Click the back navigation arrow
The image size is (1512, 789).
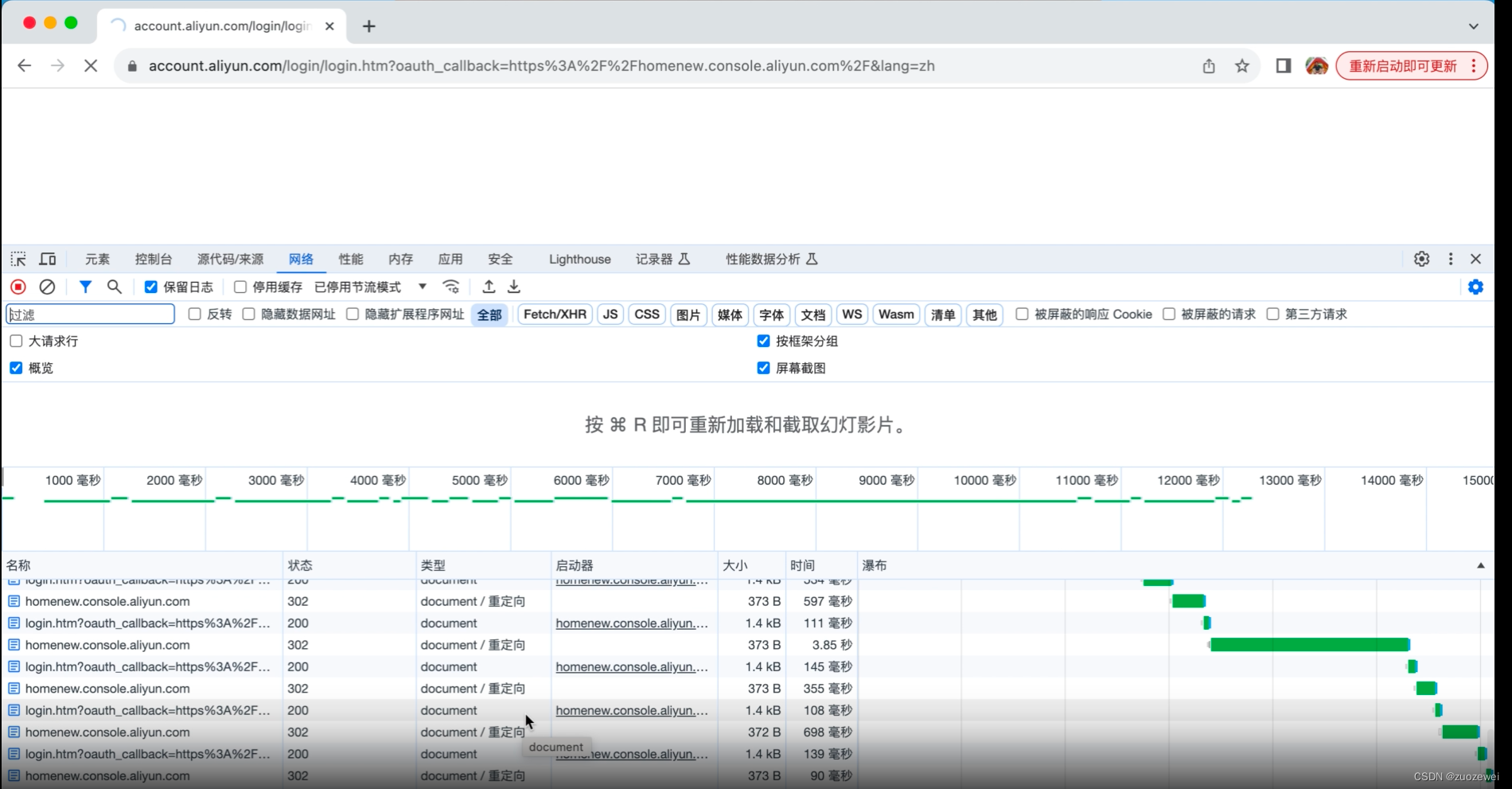pos(25,66)
